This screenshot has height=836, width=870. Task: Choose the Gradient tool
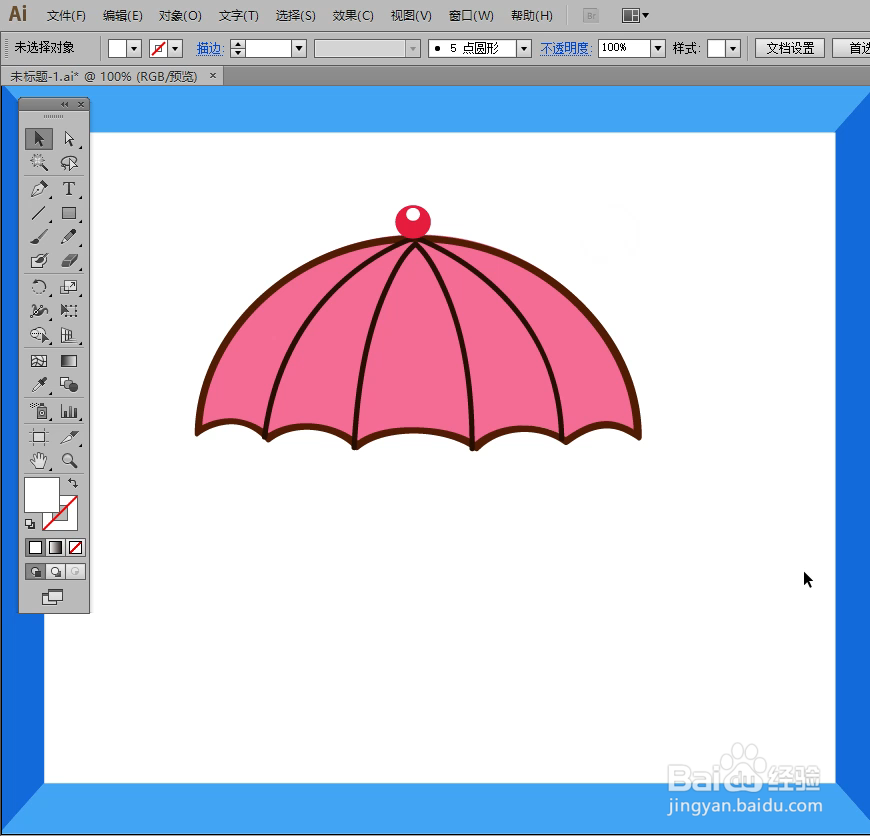pyautogui.click(x=69, y=360)
